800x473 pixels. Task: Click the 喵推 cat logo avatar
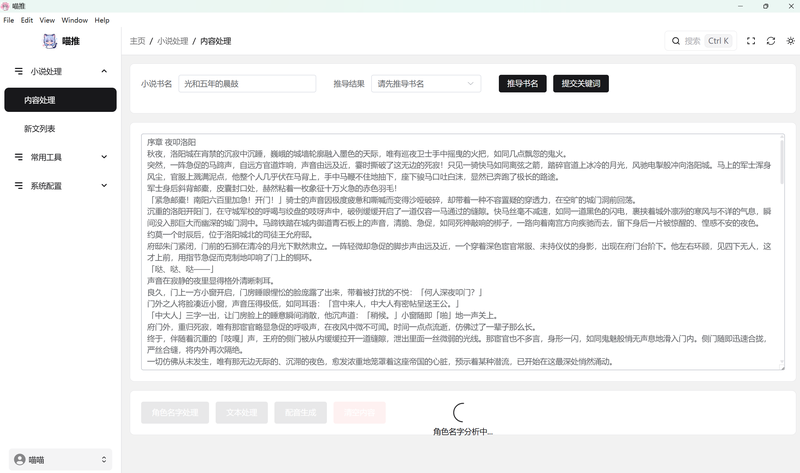50,41
